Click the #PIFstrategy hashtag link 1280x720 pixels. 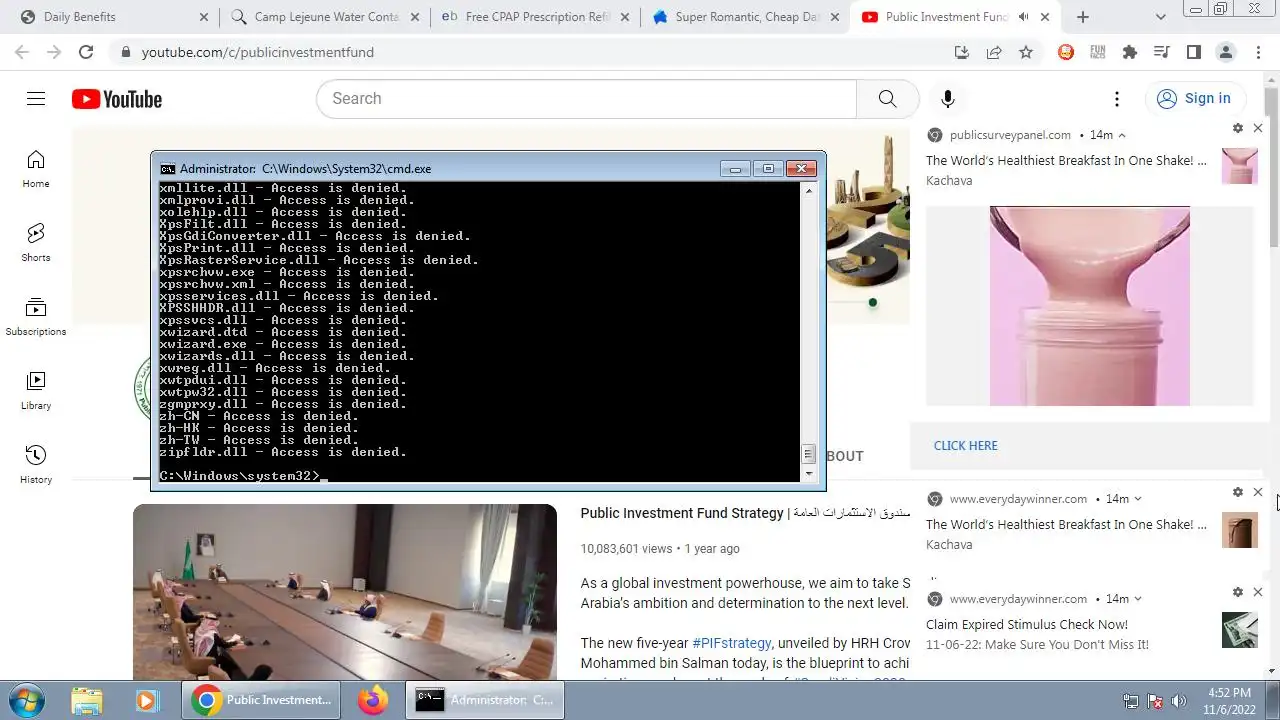[731, 643]
